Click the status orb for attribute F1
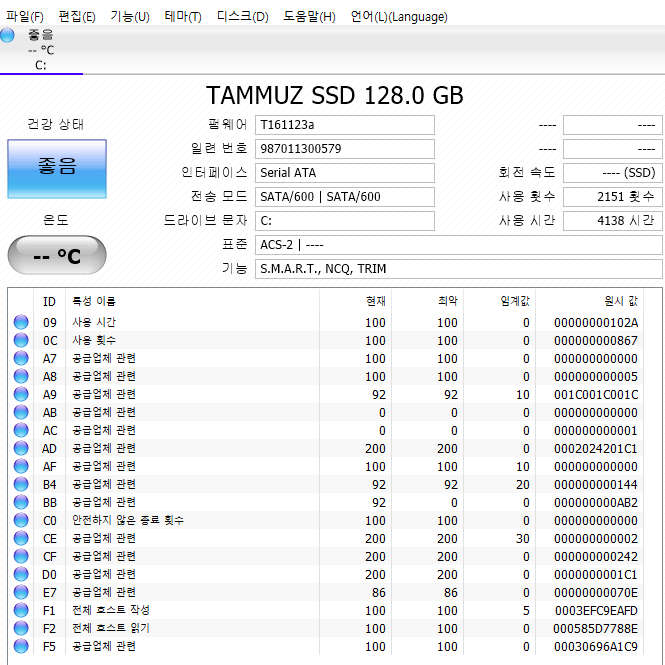The width and height of the screenshot is (665, 665). coord(21,610)
